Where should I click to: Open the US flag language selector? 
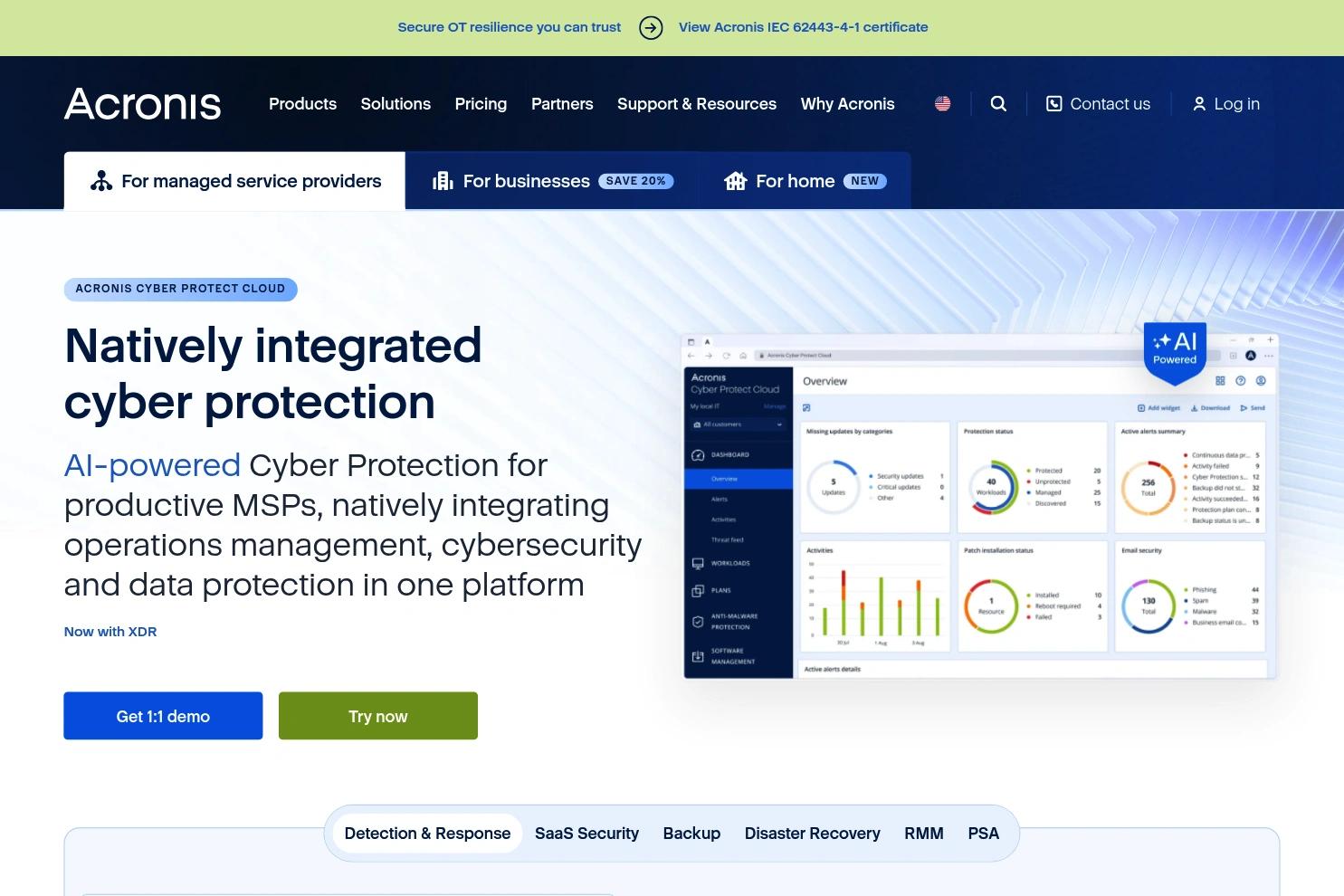[942, 104]
